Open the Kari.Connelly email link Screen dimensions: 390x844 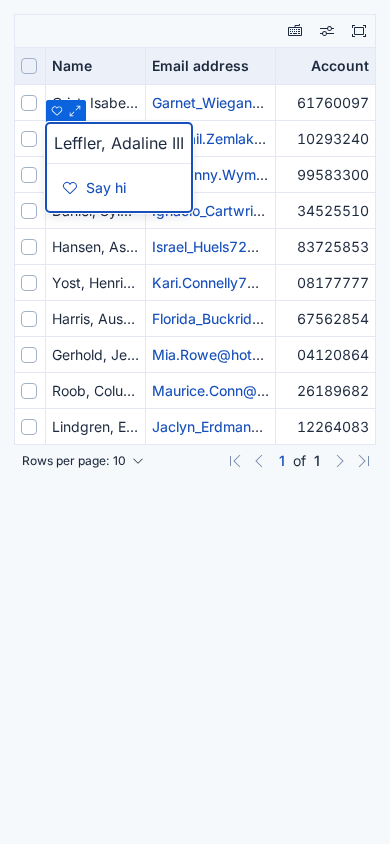pos(205,283)
